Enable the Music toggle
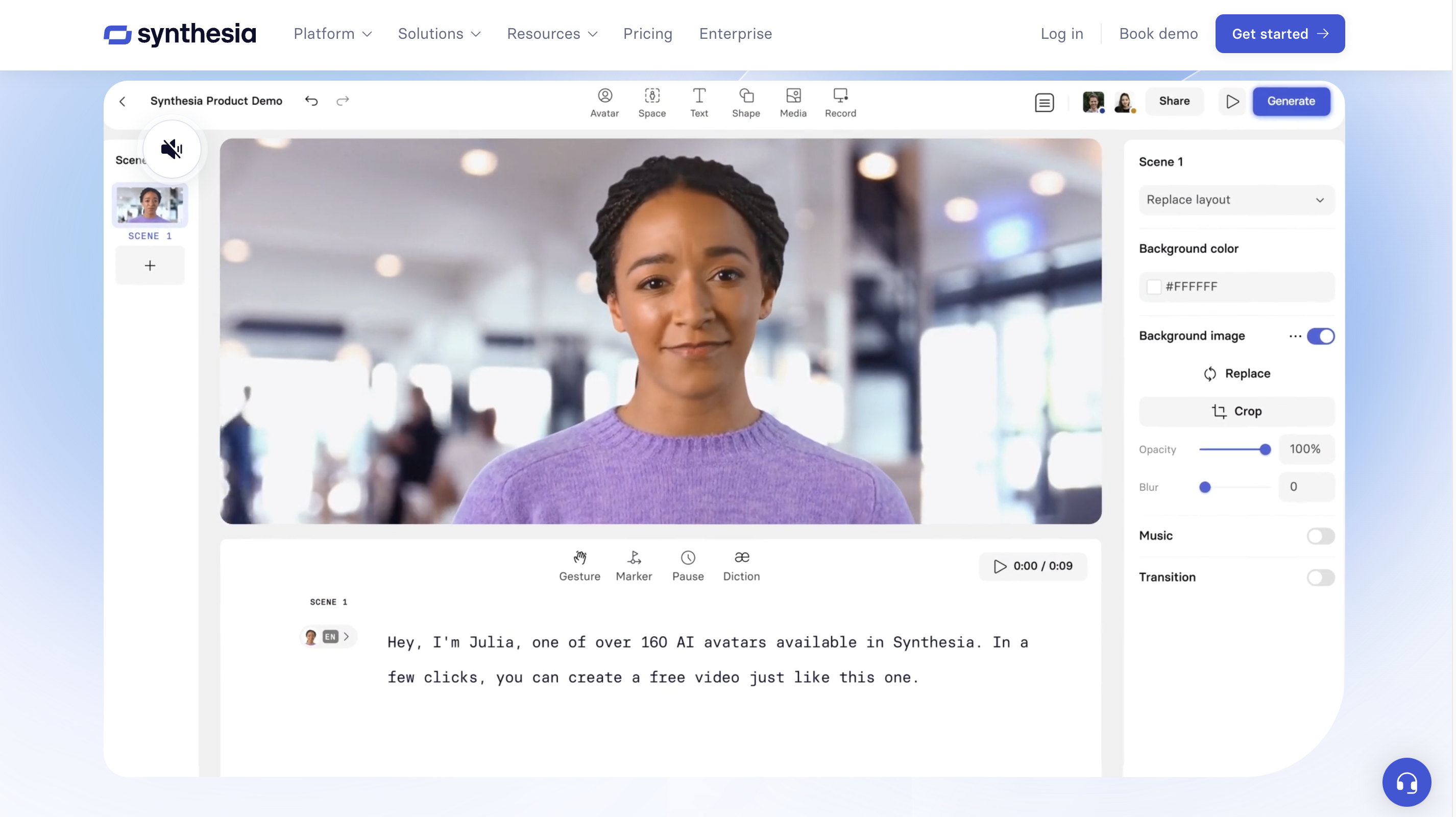 click(1321, 535)
